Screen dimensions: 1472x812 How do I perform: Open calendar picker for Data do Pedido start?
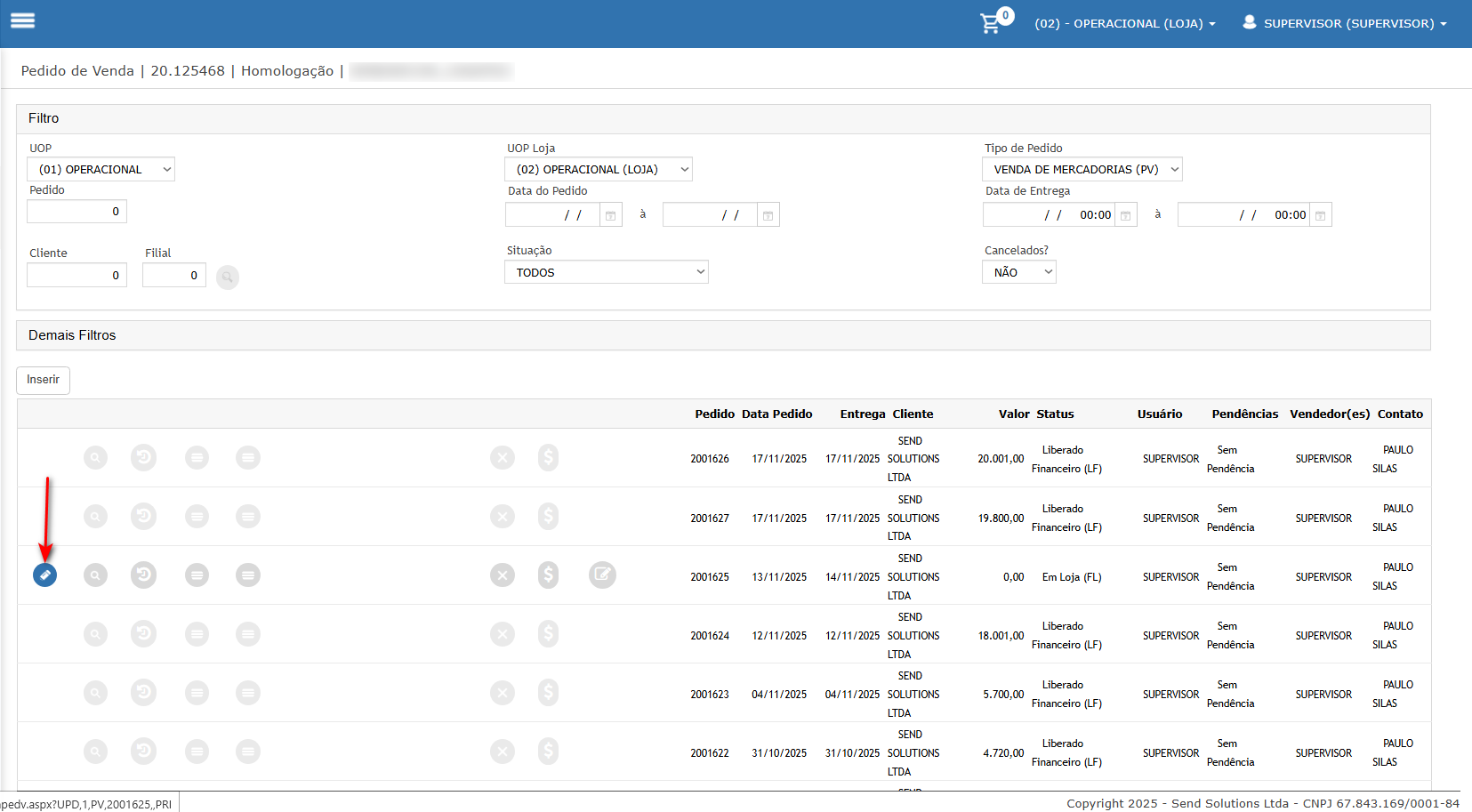tap(610, 215)
